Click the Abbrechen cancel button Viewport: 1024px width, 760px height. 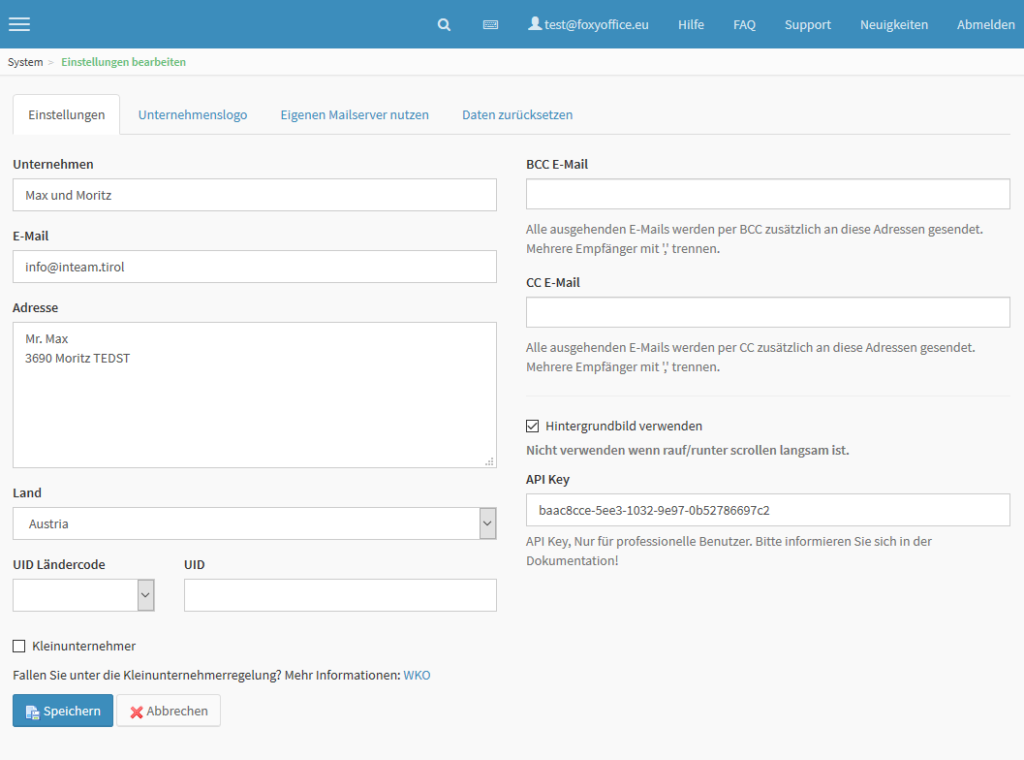(168, 711)
